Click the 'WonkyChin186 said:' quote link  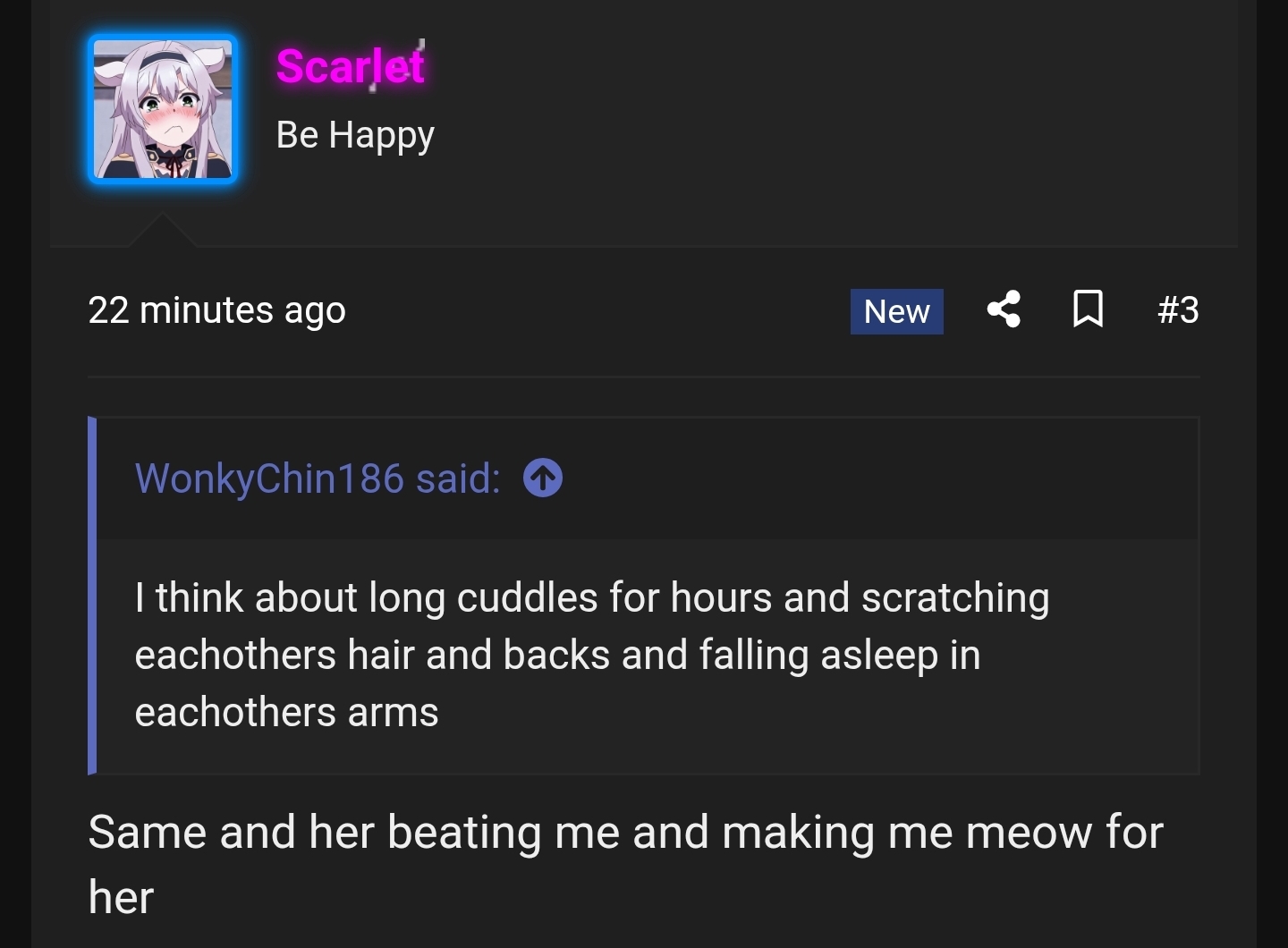318,478
